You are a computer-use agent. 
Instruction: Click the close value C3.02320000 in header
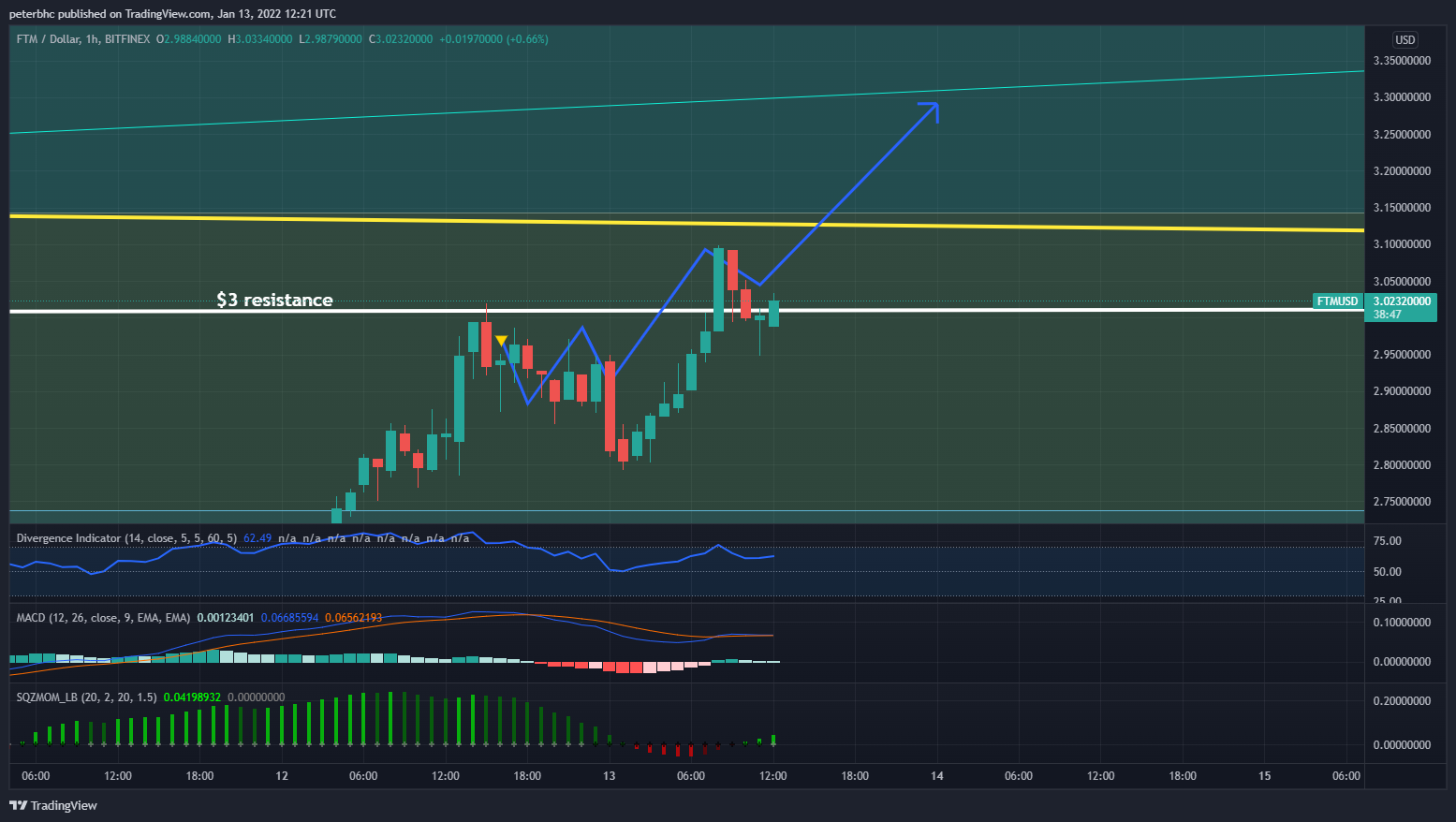click(401, 39)
